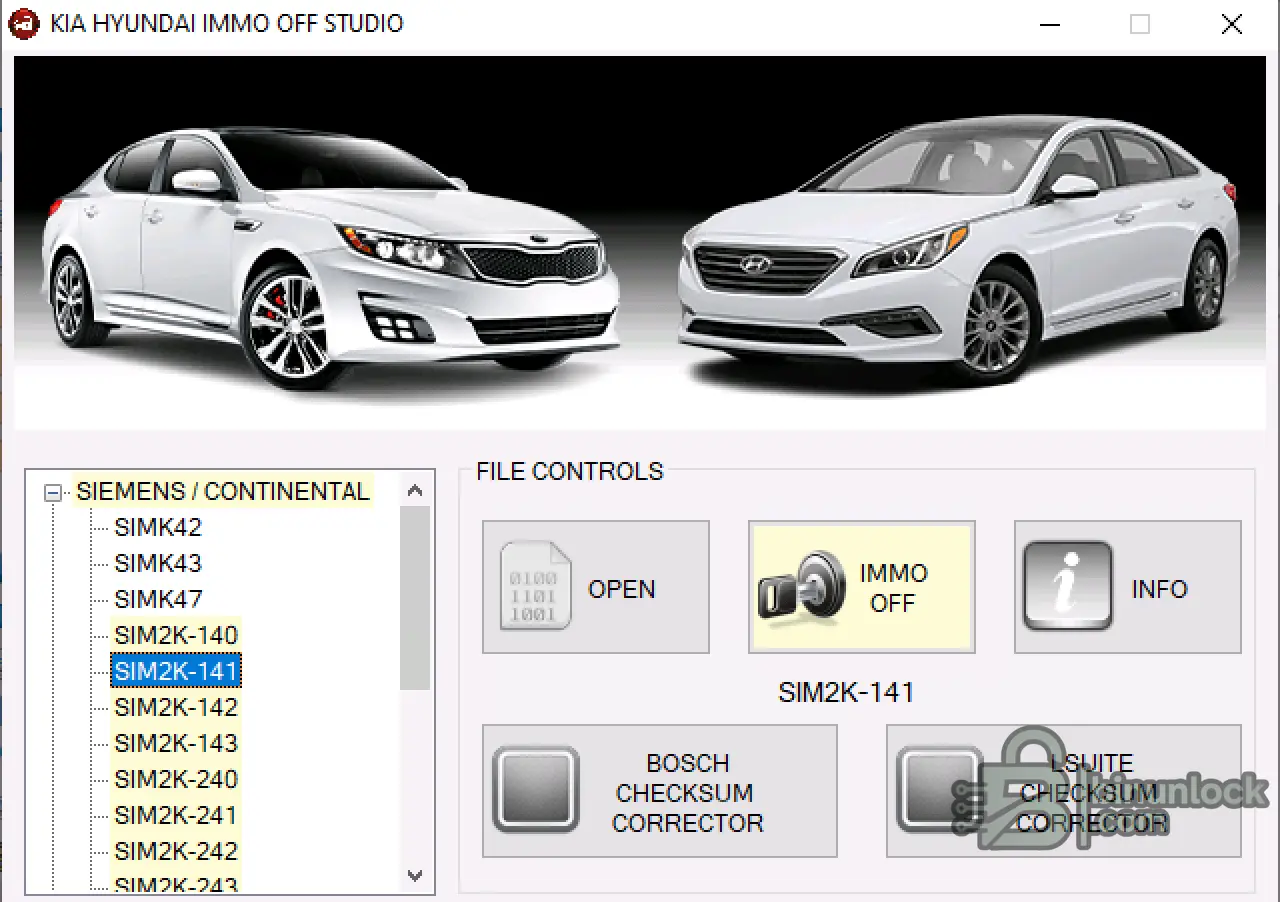Select SIM2K-142 in the ECU list
This screenshot has width=1280, height=902.
pos(176,707)
